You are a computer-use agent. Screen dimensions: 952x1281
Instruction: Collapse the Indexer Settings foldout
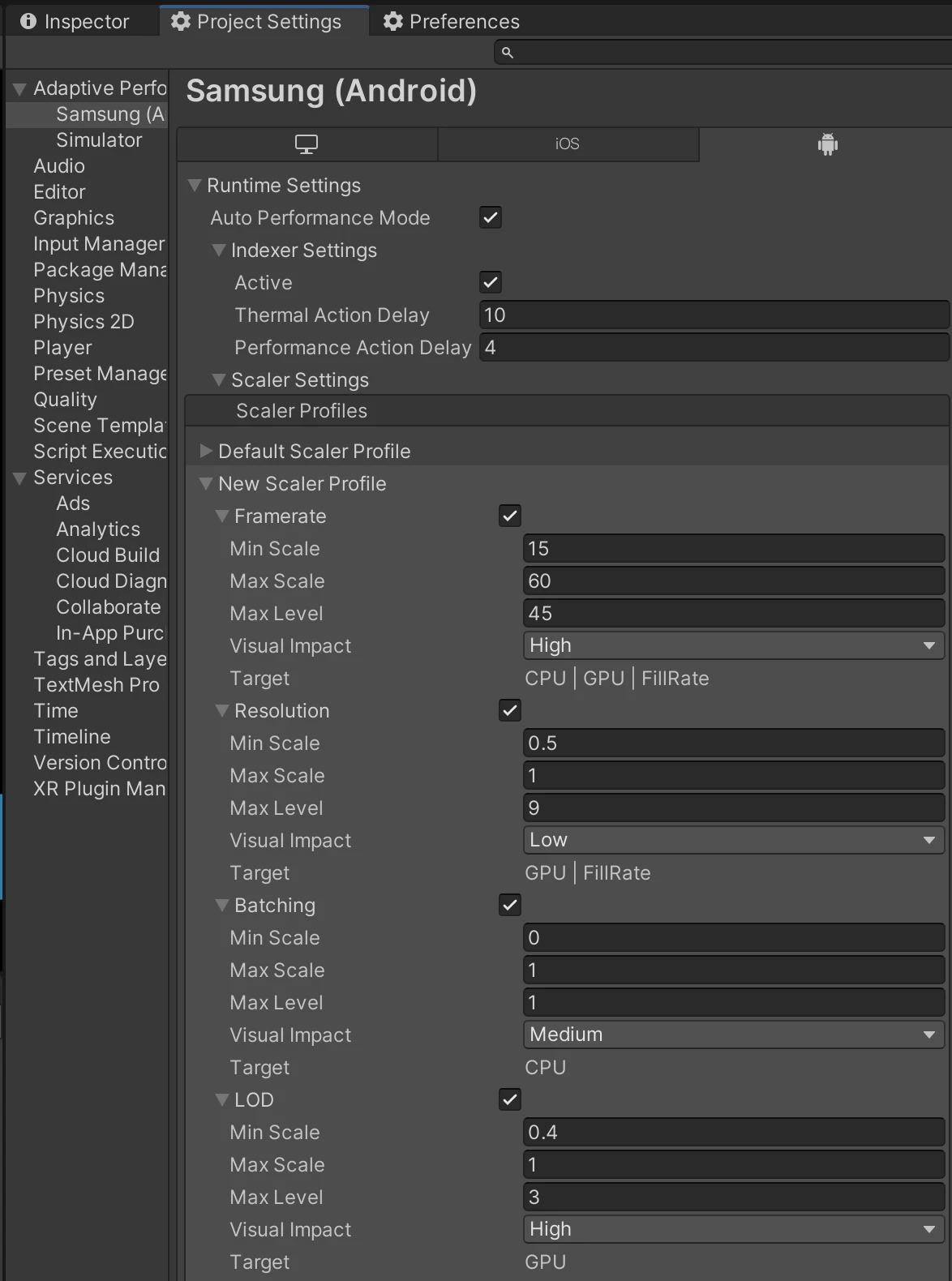point(219,250)
